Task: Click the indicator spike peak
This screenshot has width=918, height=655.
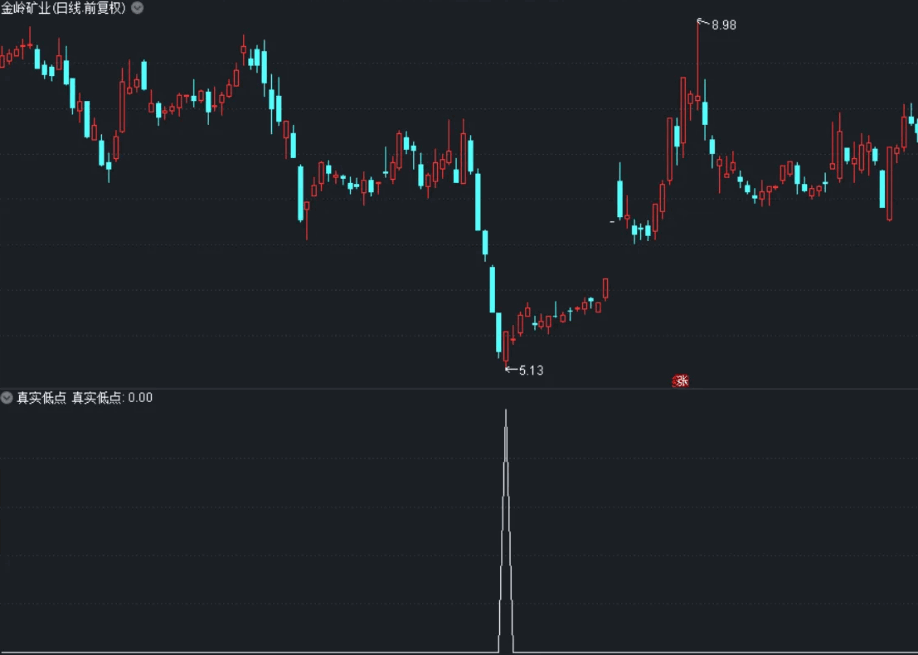Action: point(506,411)
